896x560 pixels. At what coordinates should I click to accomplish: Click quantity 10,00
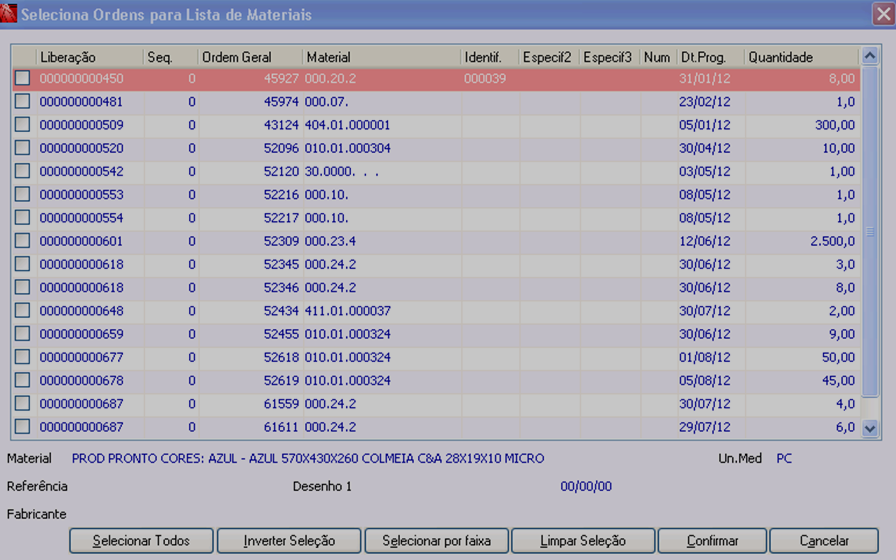coord(838,148)
